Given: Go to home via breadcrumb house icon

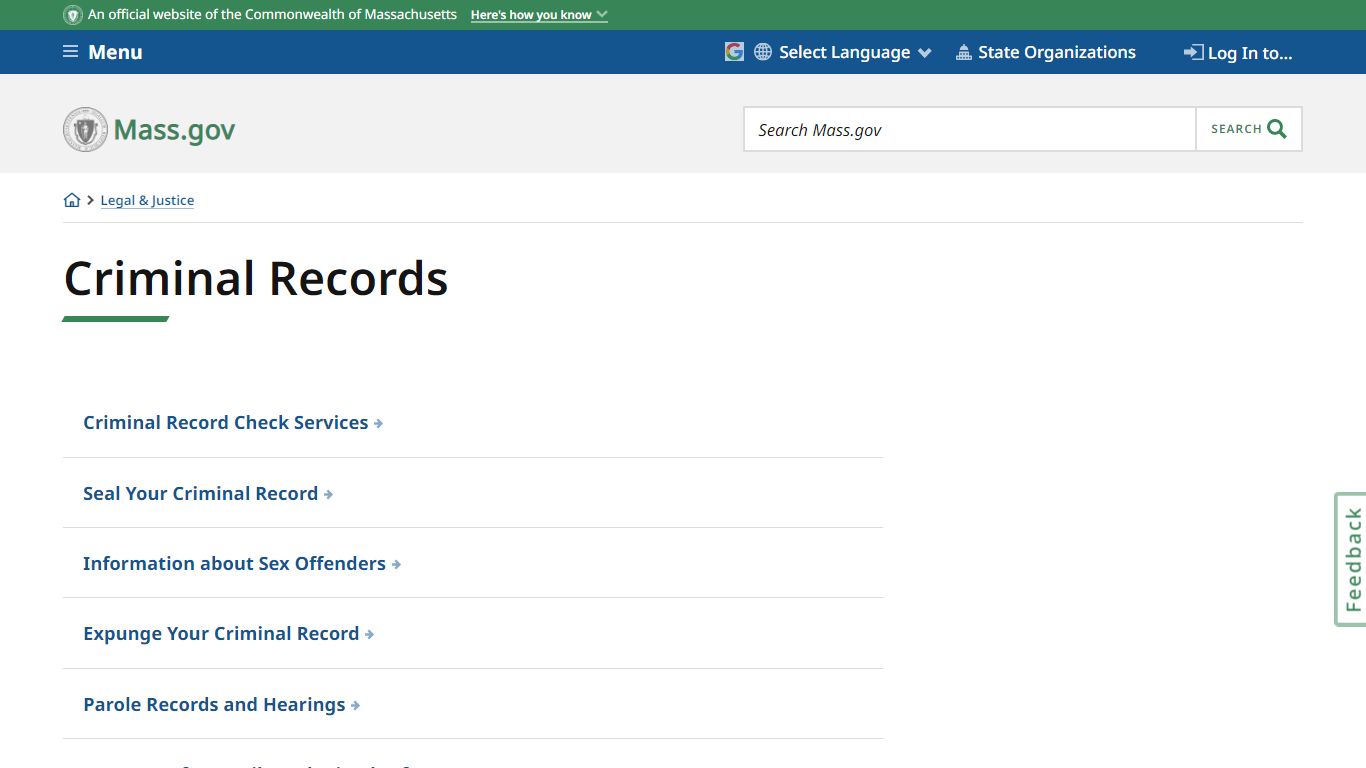Looking at the screenshot, I should pos(72,200).
